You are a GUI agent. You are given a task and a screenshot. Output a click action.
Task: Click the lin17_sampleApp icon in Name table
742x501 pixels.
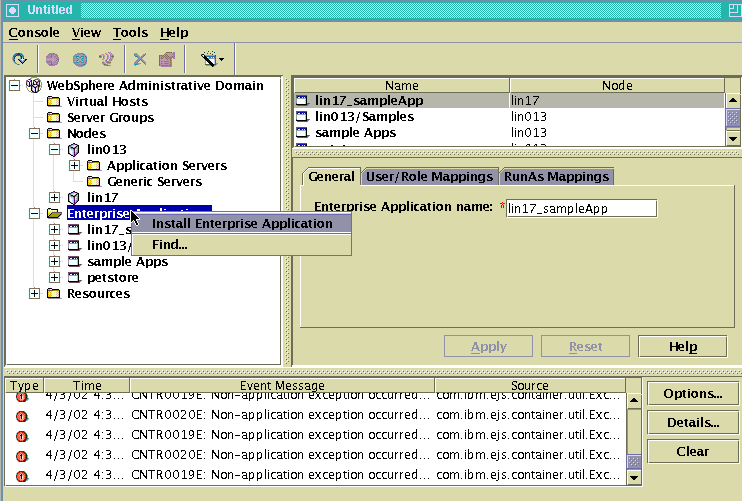pyautogui.click(x=302, y=100)
